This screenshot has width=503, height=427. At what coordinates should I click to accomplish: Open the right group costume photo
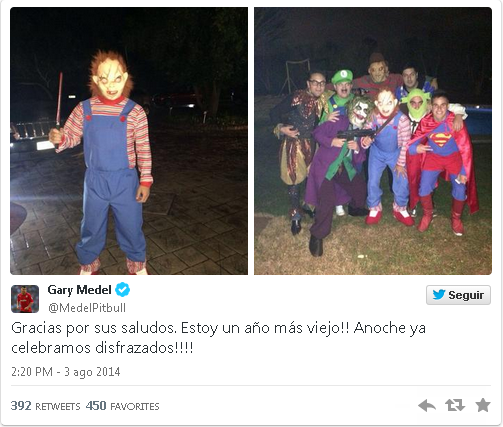(x=373, y=141)
